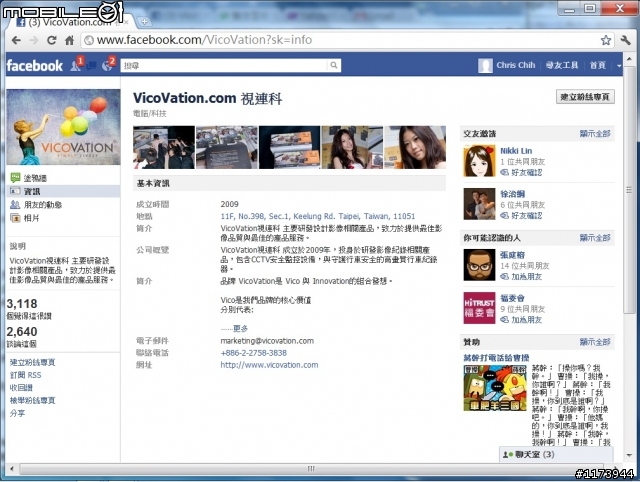The height and width of the screenshot is (482, 640).
Task: Open second photo thumbnail with product boxes
Action: (227, 147)
